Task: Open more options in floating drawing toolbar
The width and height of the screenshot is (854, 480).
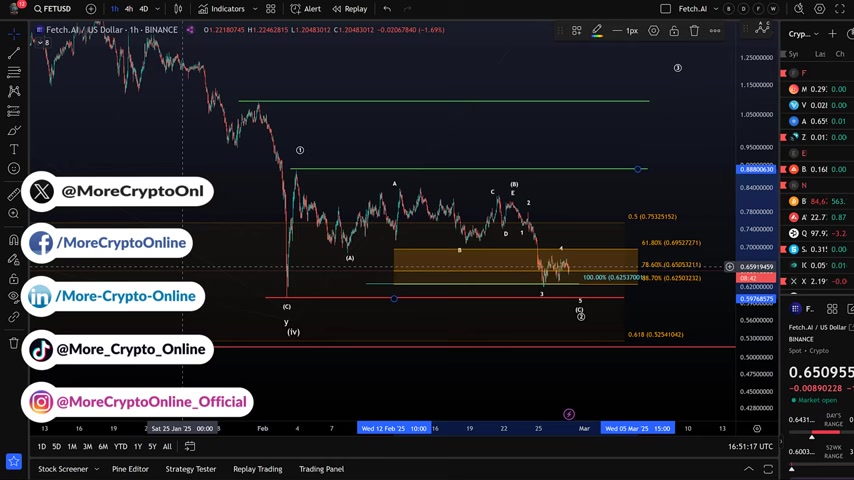Action: (x=715, y=31)
